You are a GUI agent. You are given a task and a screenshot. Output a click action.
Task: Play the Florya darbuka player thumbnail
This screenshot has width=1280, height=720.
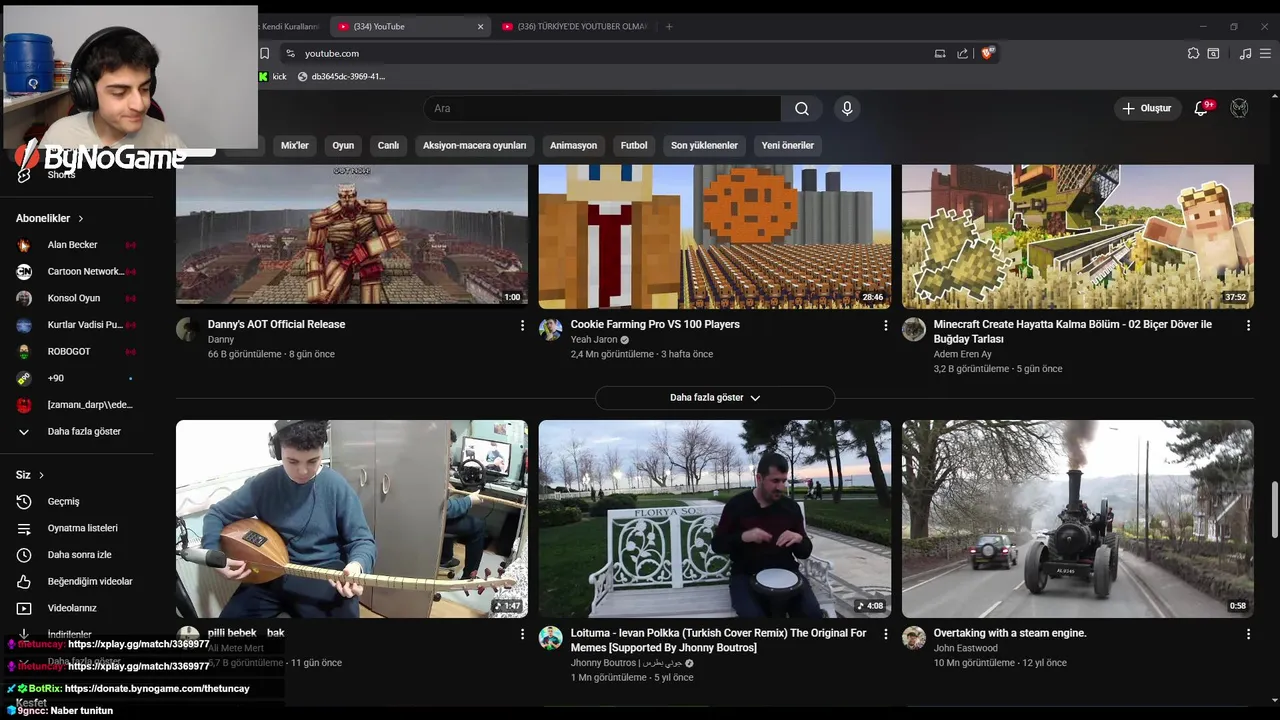pos(715,519)
